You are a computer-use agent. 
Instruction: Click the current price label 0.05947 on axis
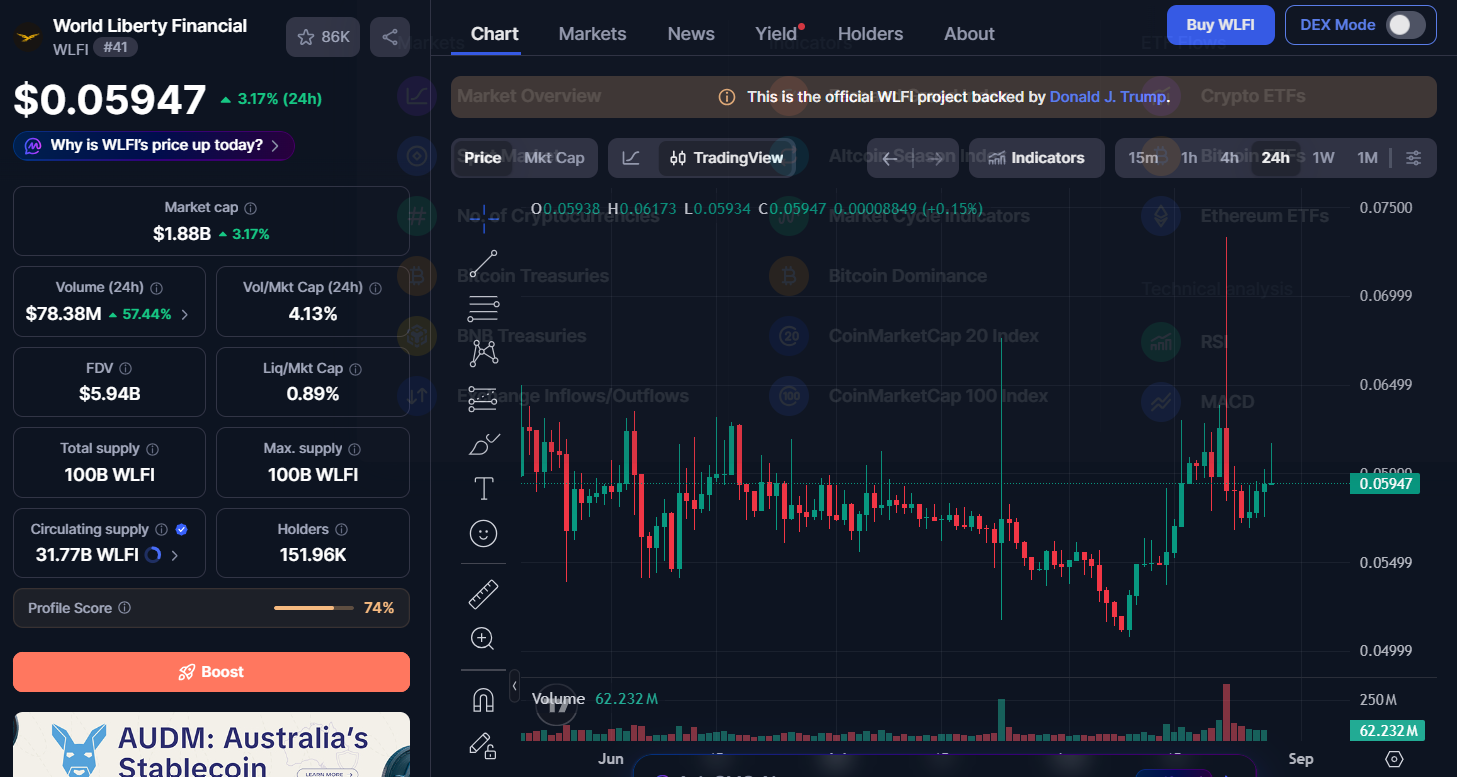[x=1386, y=484]
